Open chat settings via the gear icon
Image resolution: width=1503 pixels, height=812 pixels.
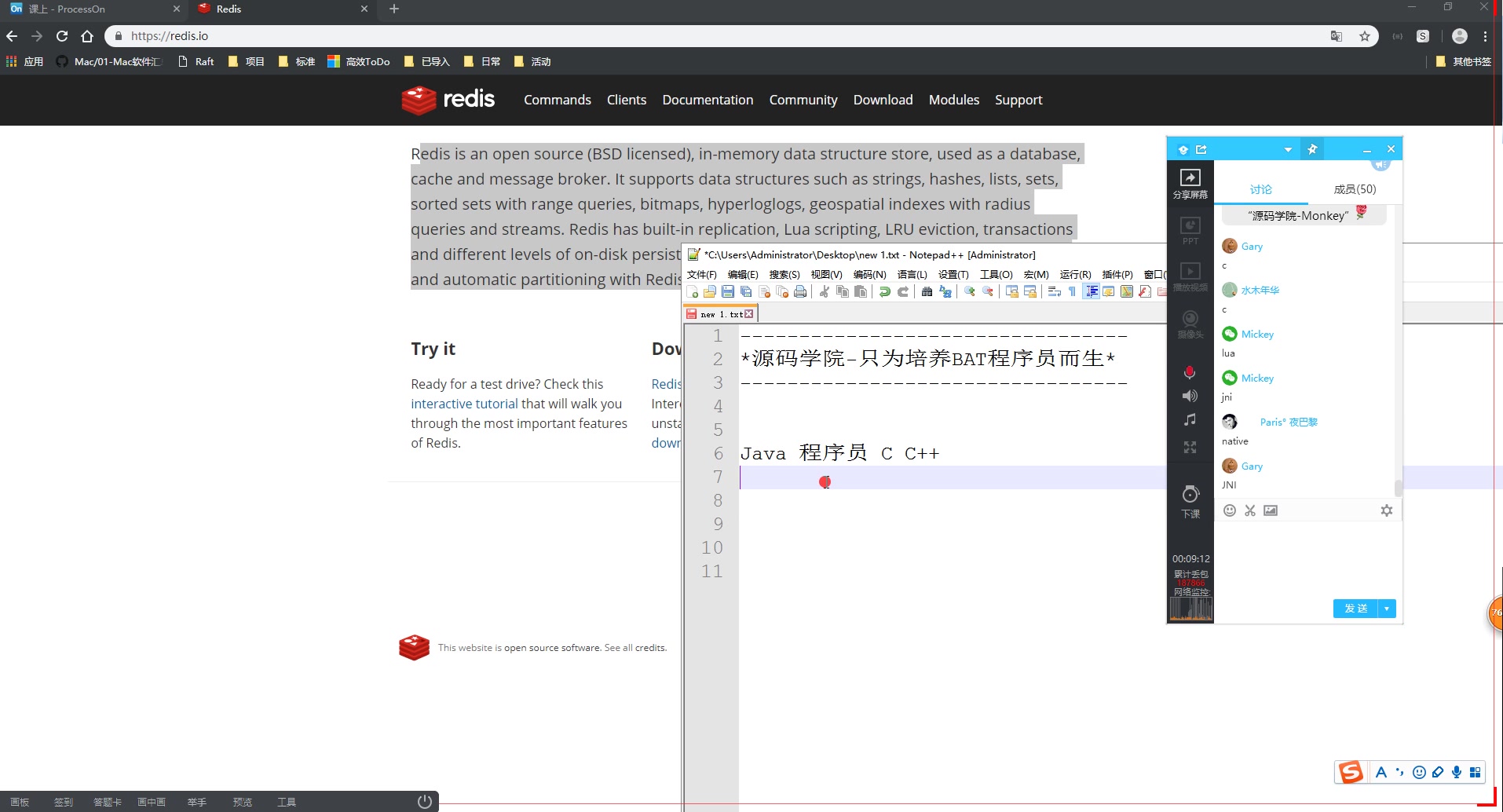pyautogui.click(x=1387, y=510)
